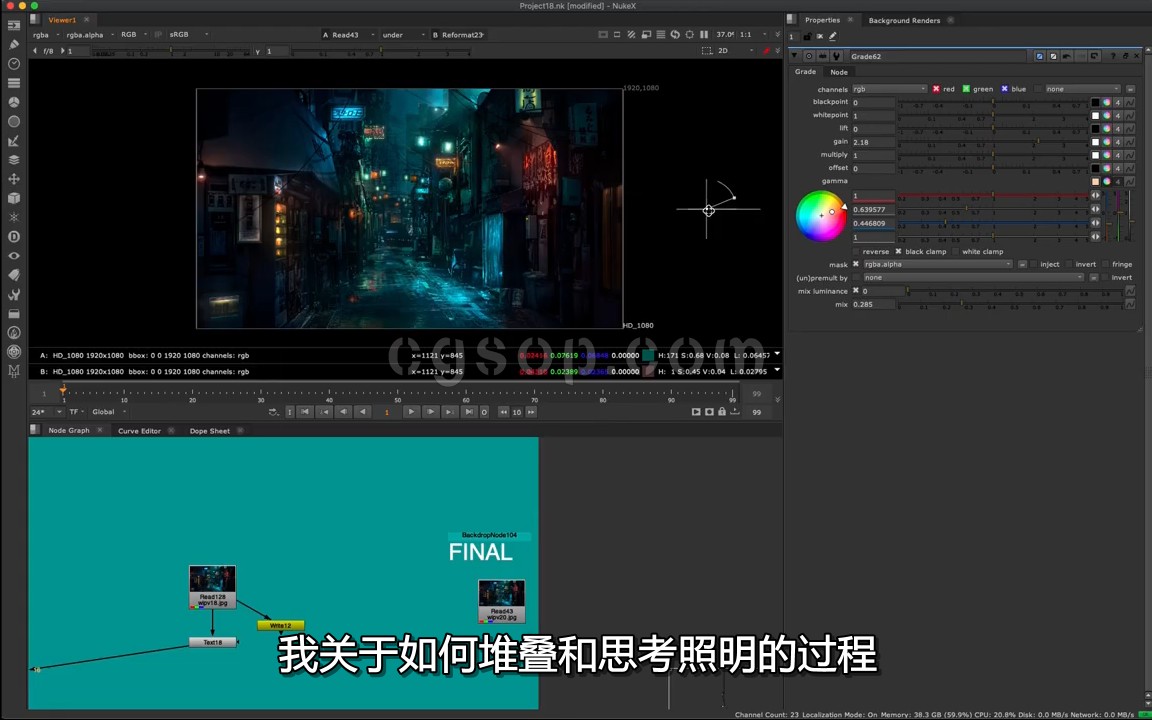Image resolution: width=1152 pixels, height=720 pixels.
Task: Open the FurnaceCore toolbar icon
Action: (x=13, y=333)
